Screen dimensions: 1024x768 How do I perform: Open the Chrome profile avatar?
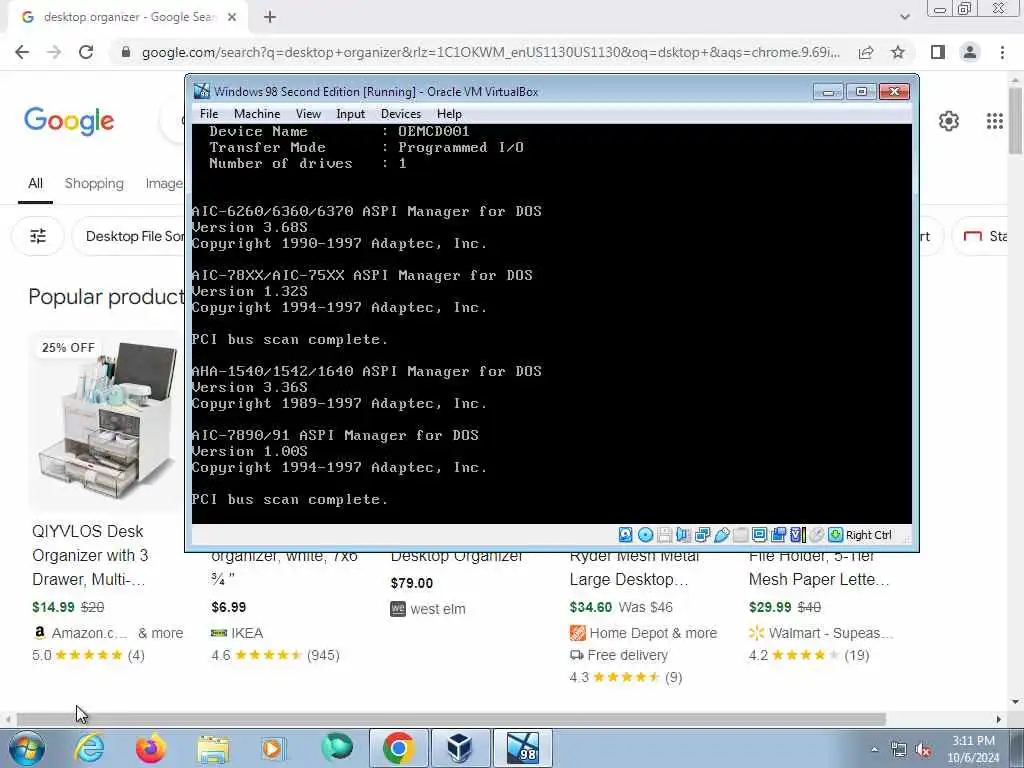pyautogui.click(x=970, y=52)
